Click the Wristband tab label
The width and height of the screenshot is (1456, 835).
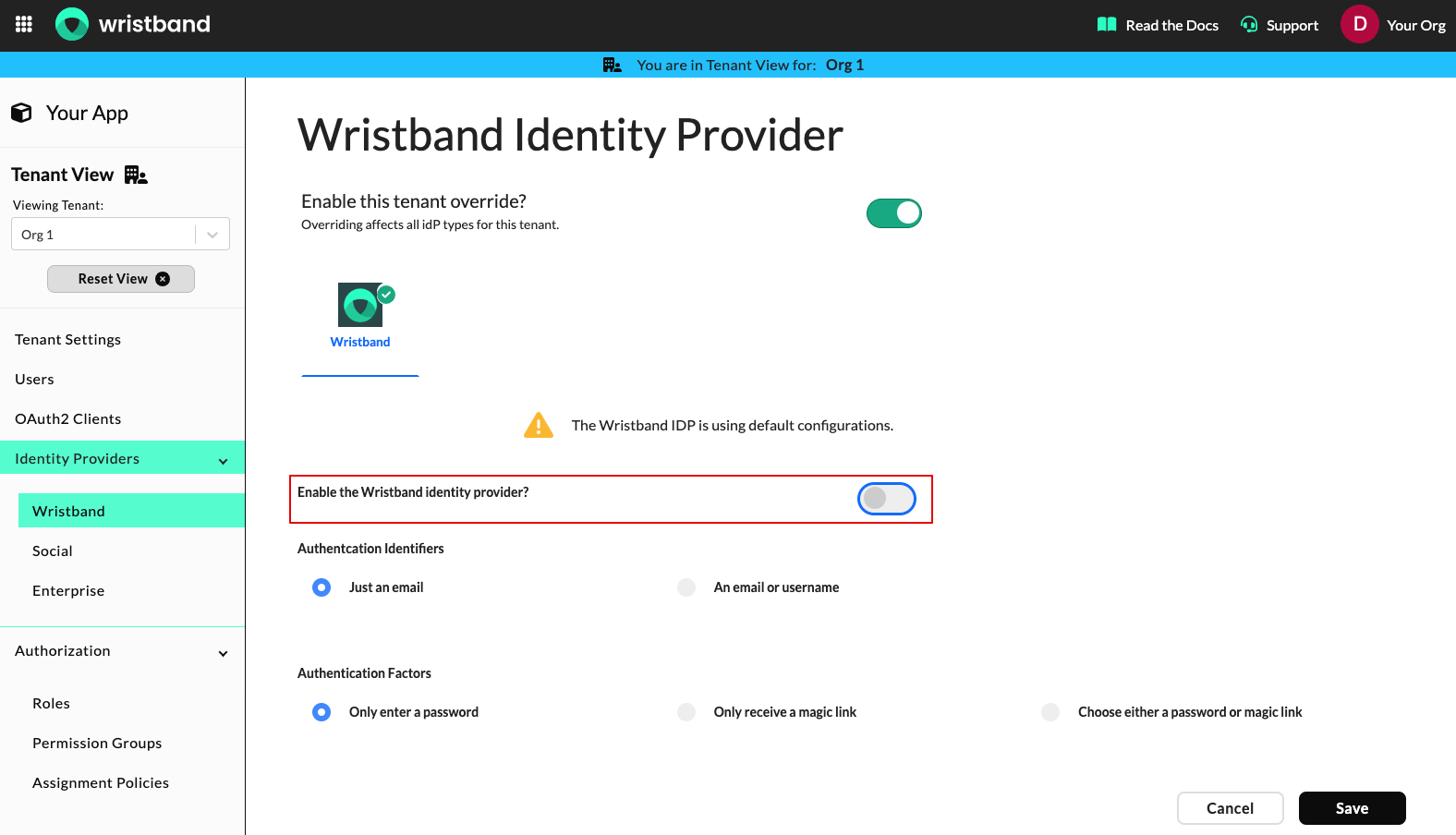360,342
